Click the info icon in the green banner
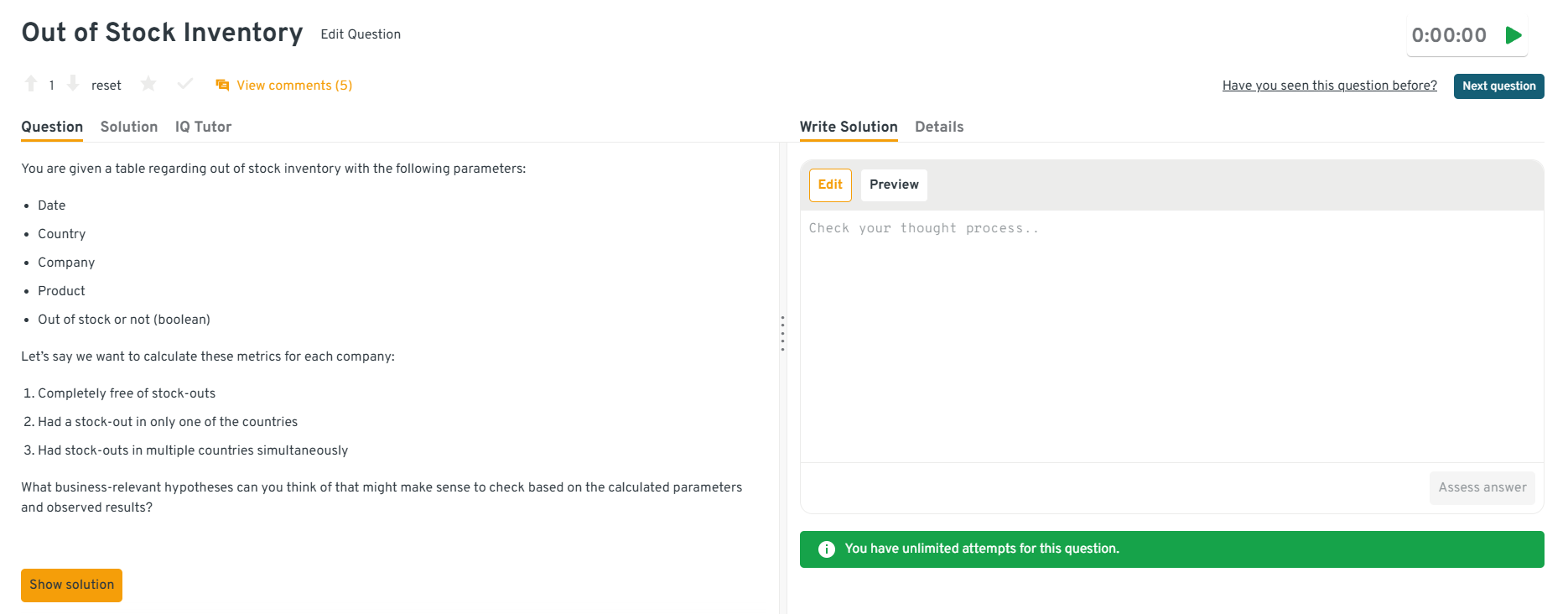 pos(826,549)
